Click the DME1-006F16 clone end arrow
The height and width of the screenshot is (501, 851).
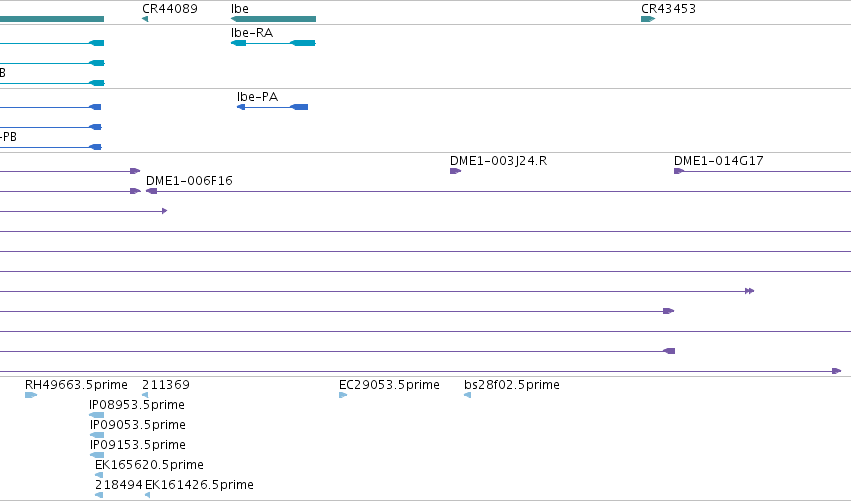[x=151, y=191]
